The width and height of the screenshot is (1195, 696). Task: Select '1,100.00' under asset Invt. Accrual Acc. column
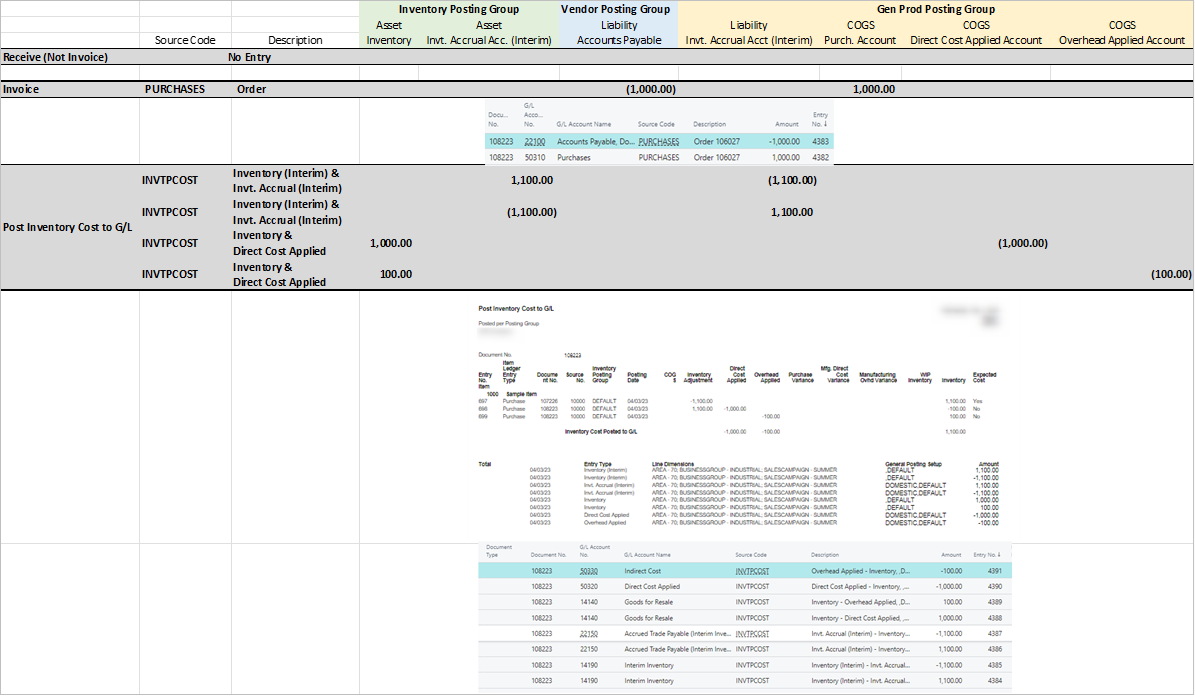(x=531, y=181)
